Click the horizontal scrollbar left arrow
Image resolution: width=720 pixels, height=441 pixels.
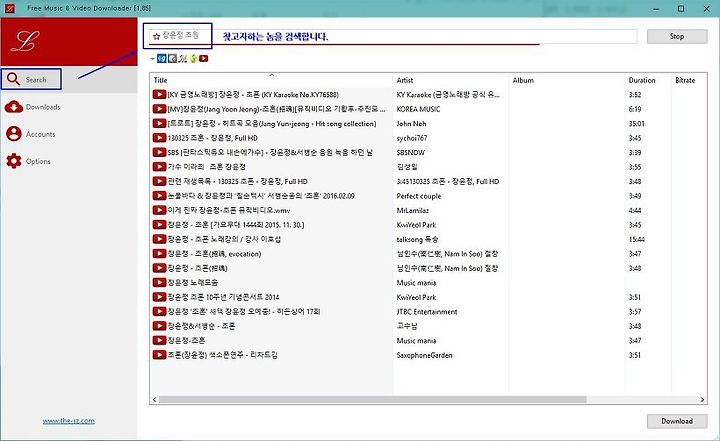point(154,399)
